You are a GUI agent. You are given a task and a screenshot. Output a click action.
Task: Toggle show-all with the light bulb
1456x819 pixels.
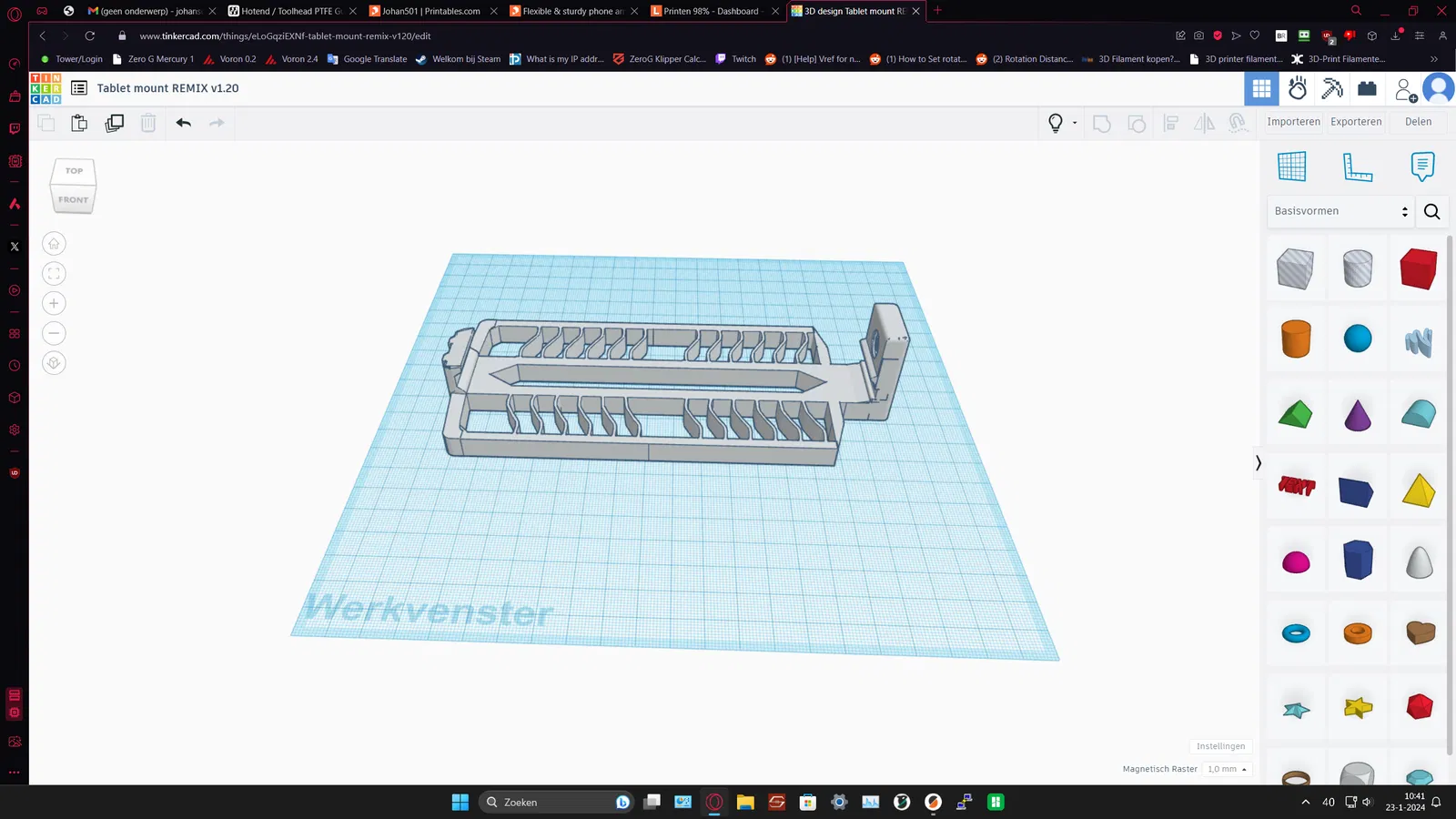[x=1056, y=123]
